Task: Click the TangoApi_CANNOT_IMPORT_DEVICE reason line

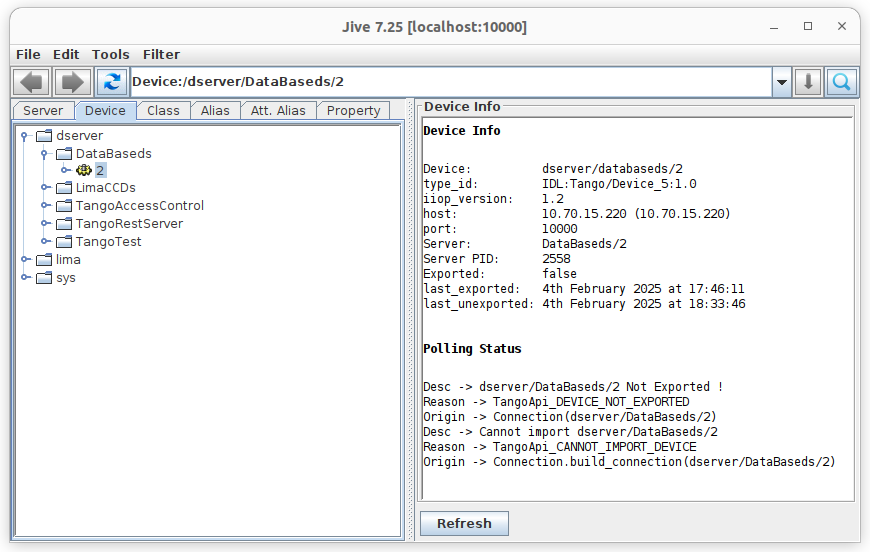Action: click(x=559, y=447)
